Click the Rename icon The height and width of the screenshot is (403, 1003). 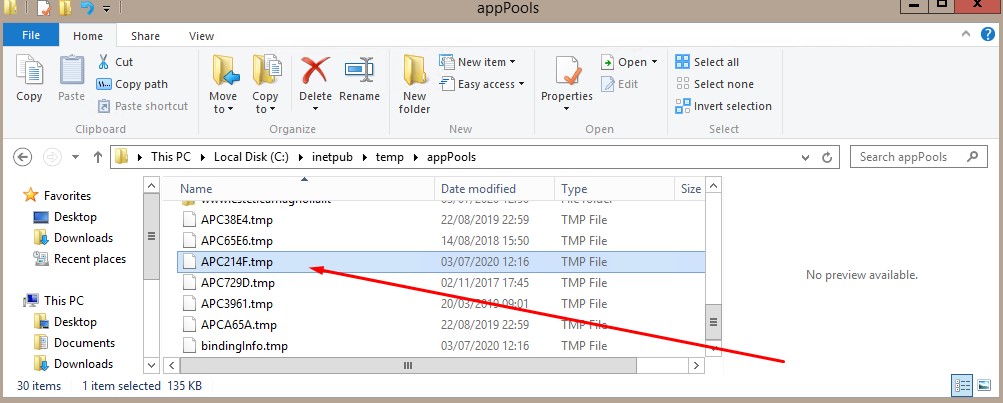[x=359, y=70]
